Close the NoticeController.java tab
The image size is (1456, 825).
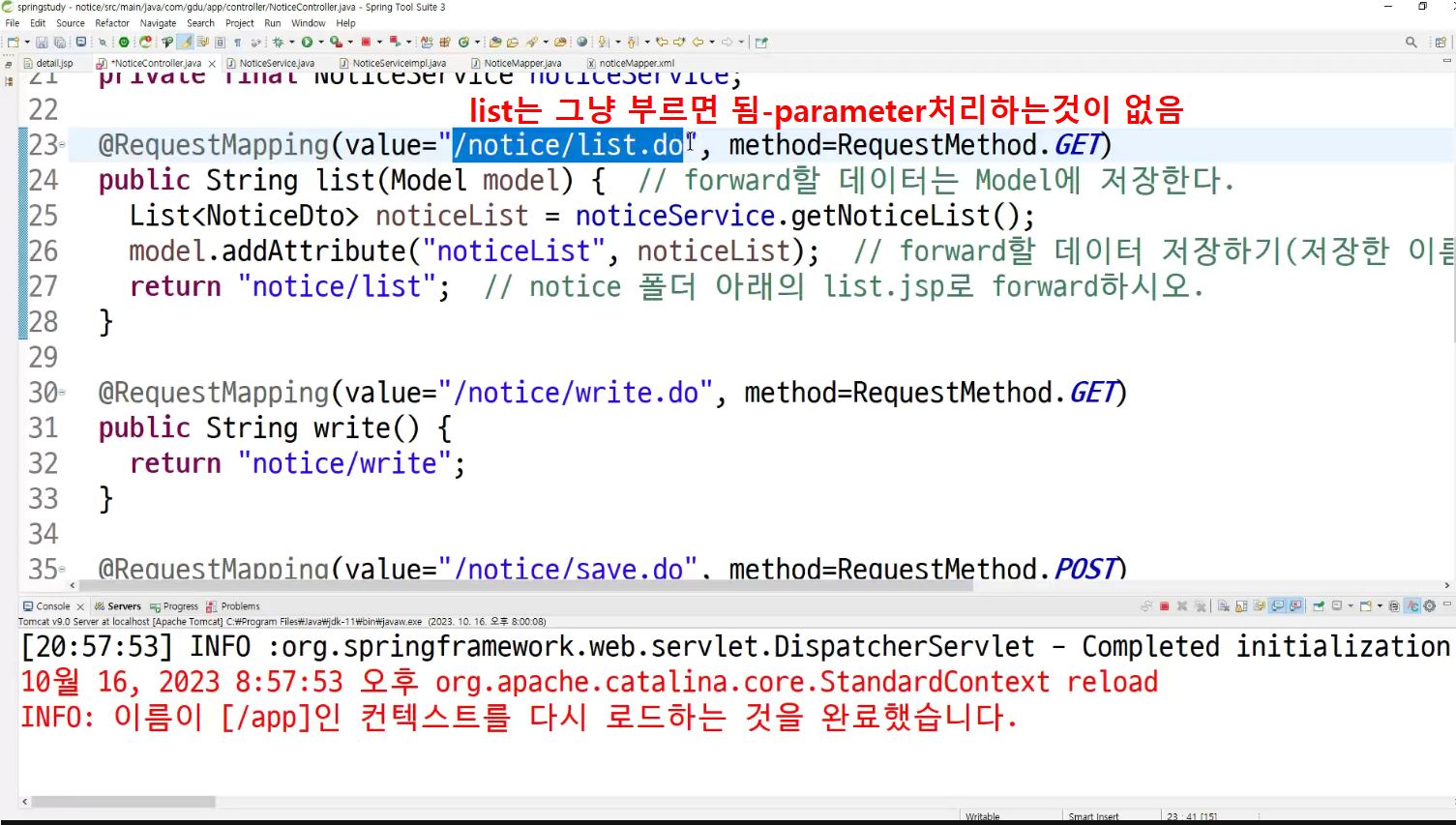pos(212,64)
